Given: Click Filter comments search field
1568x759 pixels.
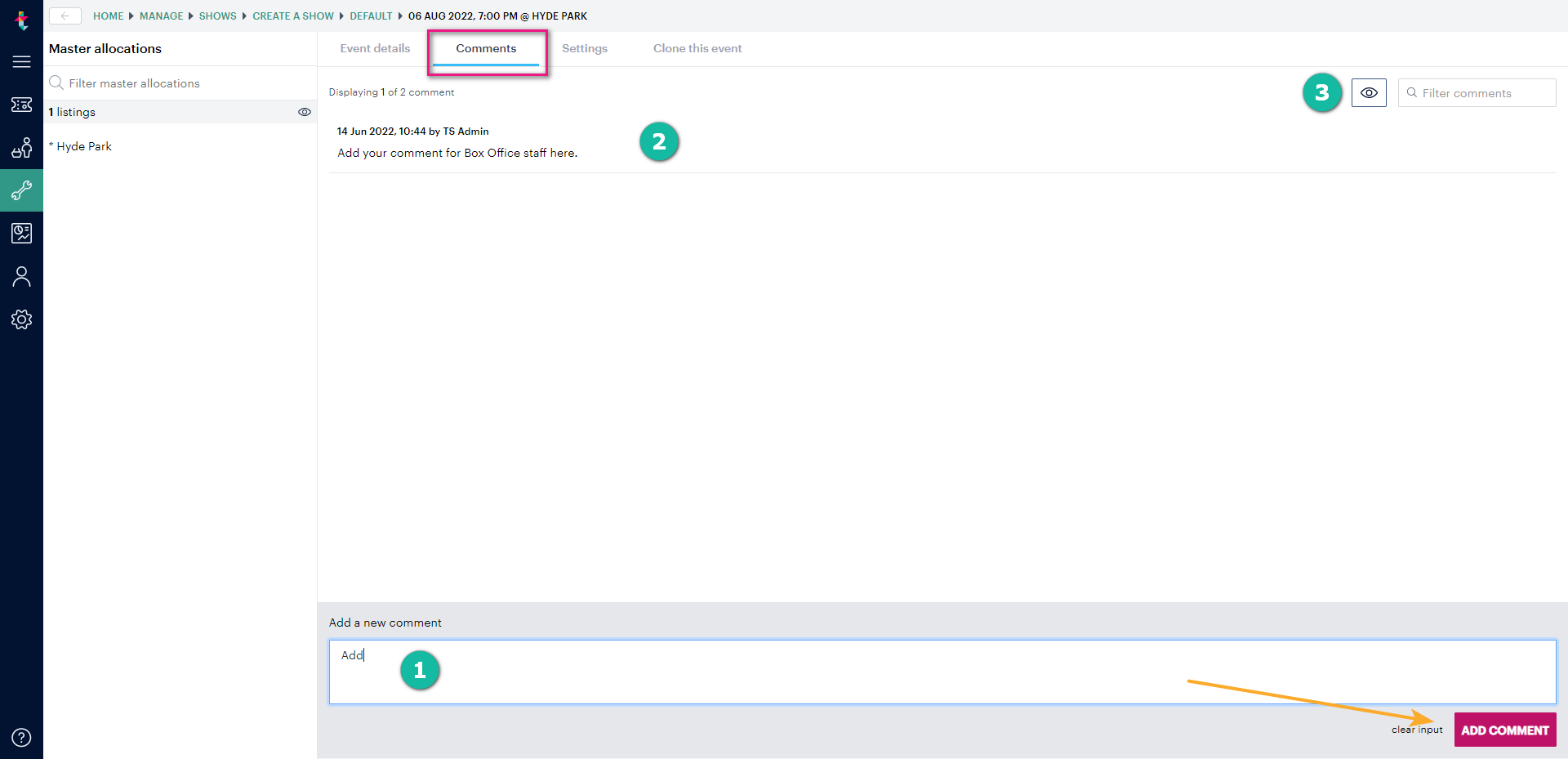Looking at the screenshot, I should pyautogui.click(x=1477, y=92).
